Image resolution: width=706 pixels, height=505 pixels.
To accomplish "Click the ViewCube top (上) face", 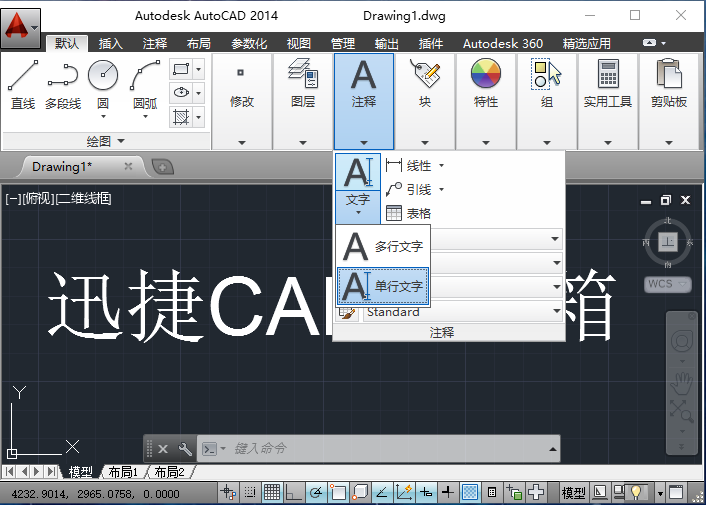I will click(668, 242).
